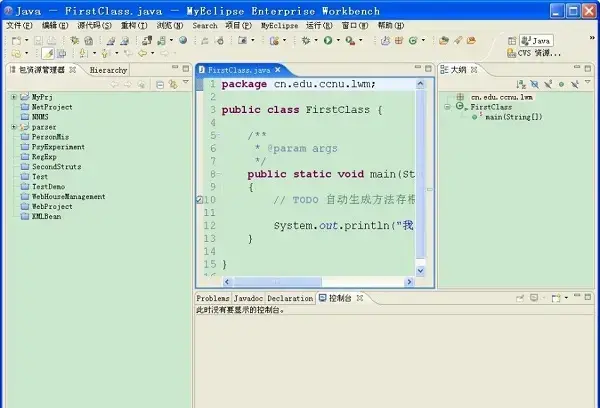This screenshot has height=408, width=600.
Task: Click the Open Perspective icon beside Java
Action: [512, 41]
